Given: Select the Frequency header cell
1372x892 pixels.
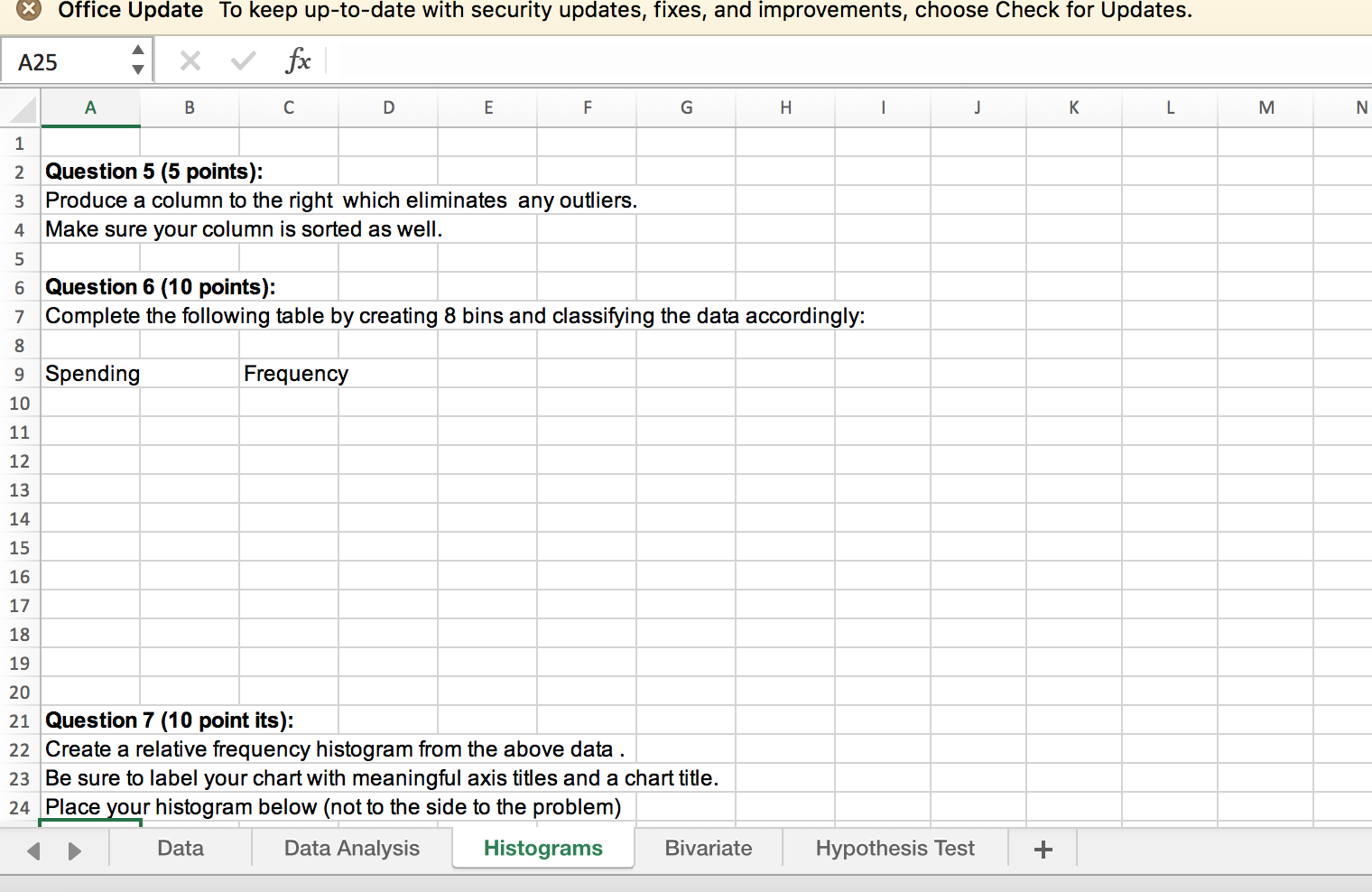Looking at the screenshot, I should pyautogui.click(x=289, y=373).
